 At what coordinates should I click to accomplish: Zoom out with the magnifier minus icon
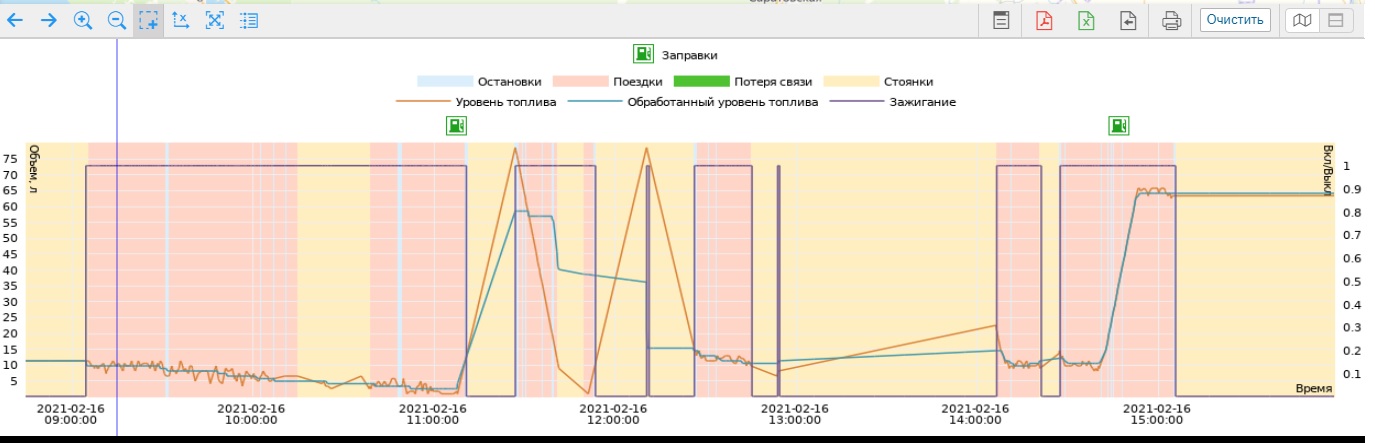[x=116, y=20]
